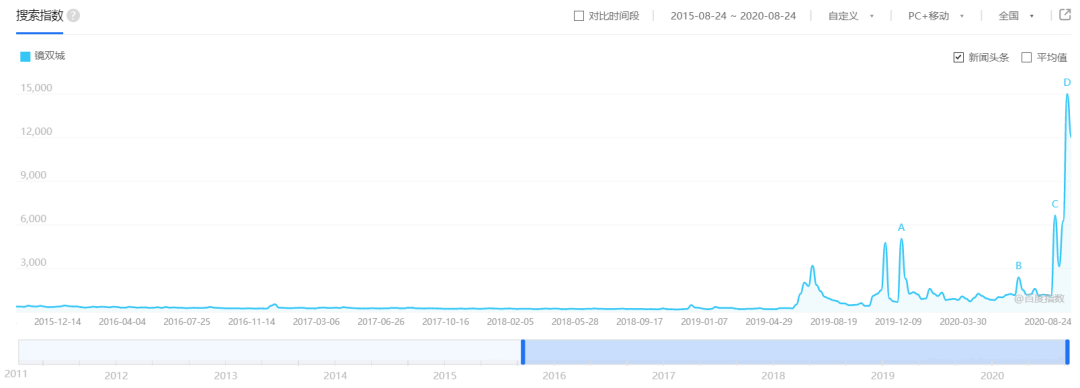
Task: Click the help question mark beside 搜索指数
Action: click(x=74, y=16)
